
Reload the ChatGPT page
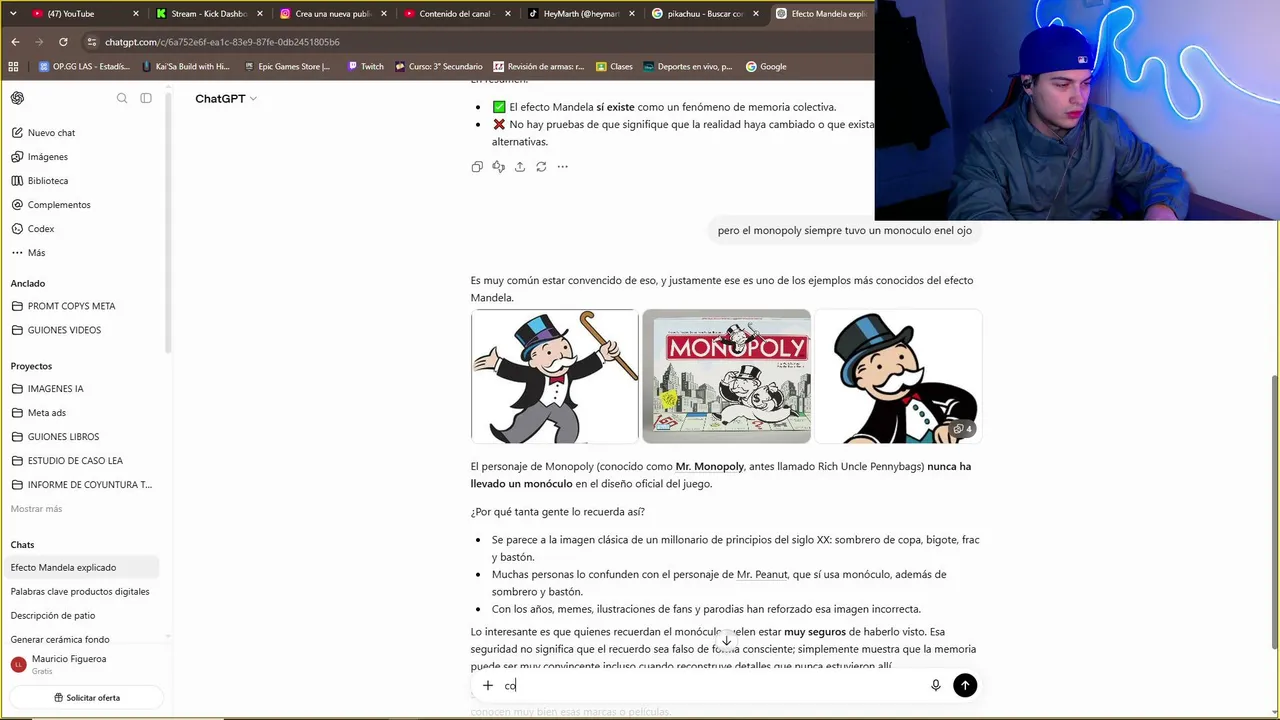(x=63, y=42)
